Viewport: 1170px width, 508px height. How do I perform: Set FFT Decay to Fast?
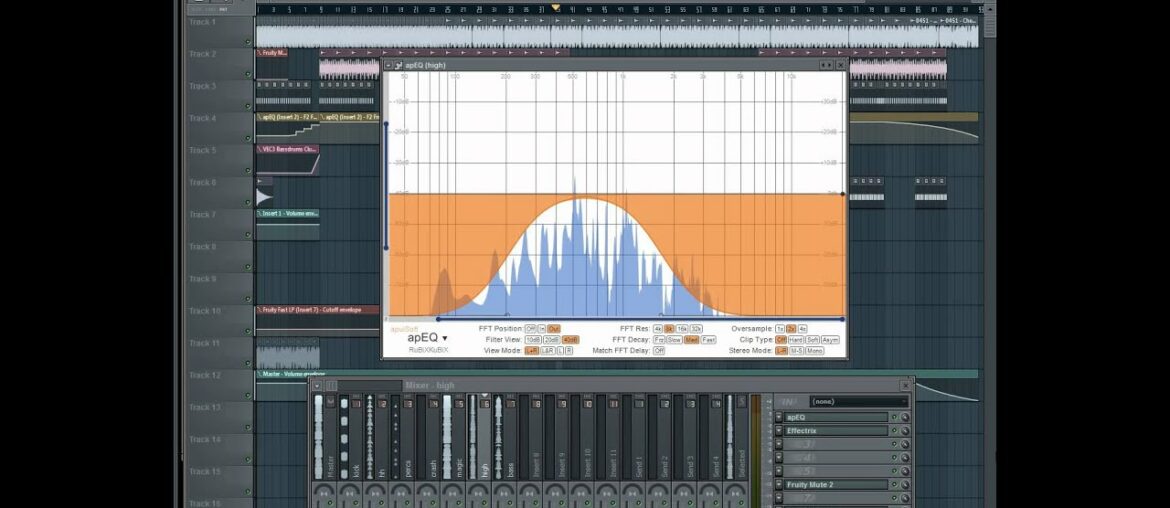tap(709, 339)
